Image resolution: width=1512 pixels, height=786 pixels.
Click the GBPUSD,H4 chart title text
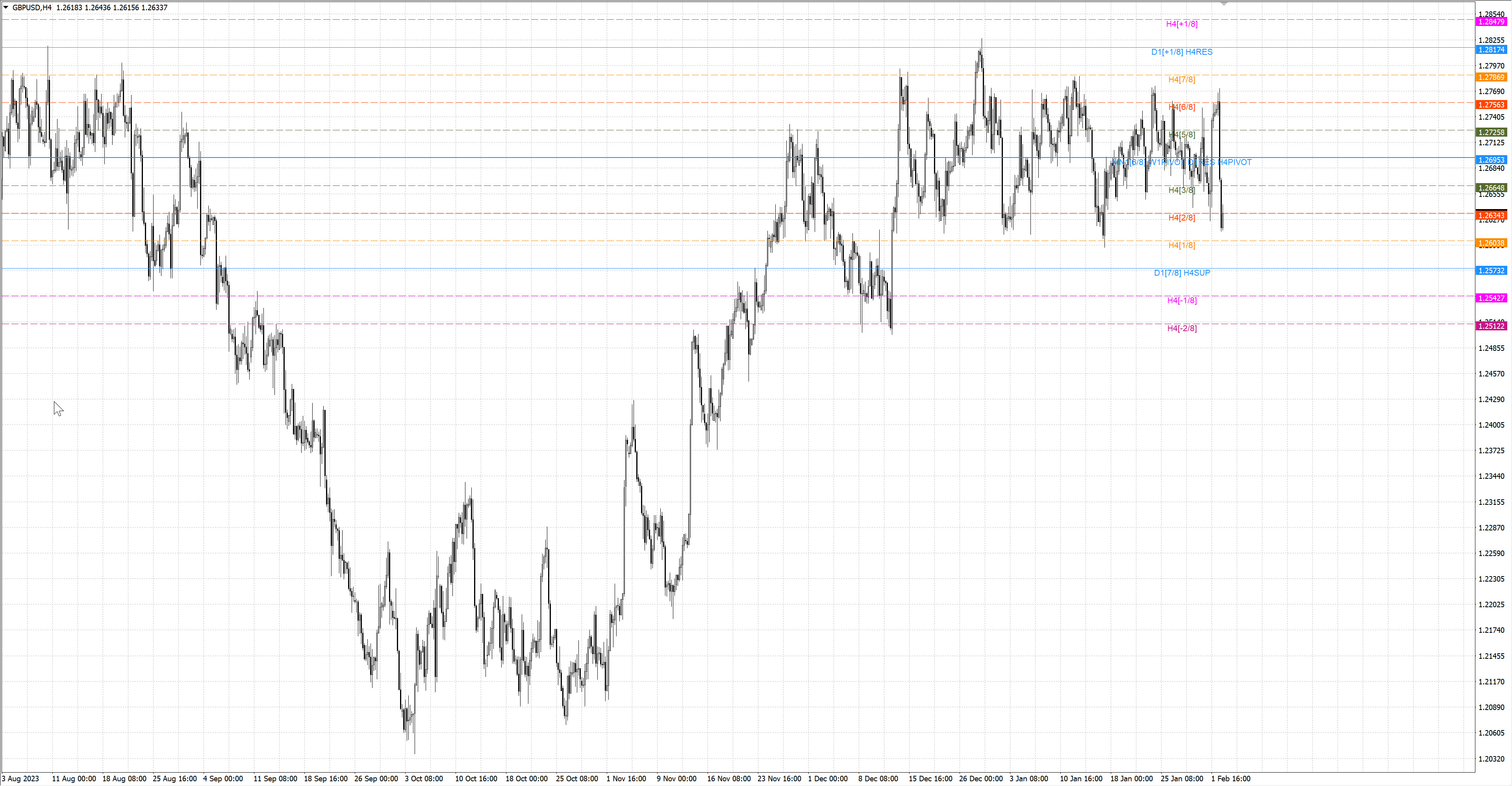pos(31,7)
